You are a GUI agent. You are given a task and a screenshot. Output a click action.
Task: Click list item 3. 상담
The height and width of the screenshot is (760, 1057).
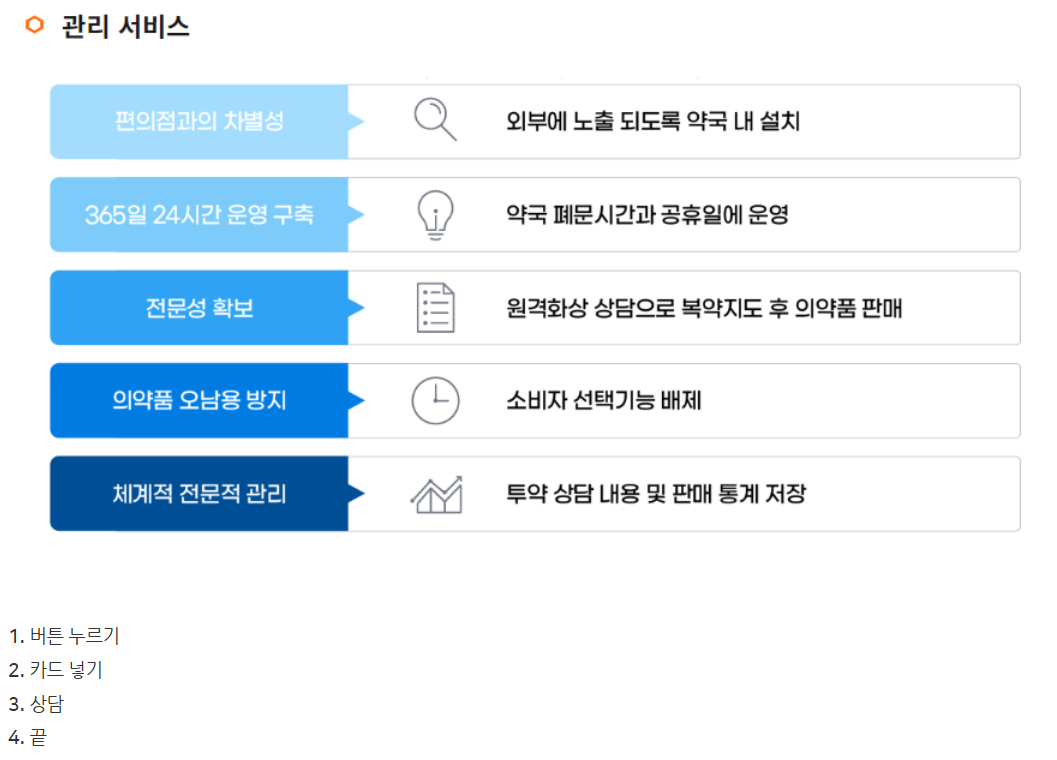click(x=36, y=703)
